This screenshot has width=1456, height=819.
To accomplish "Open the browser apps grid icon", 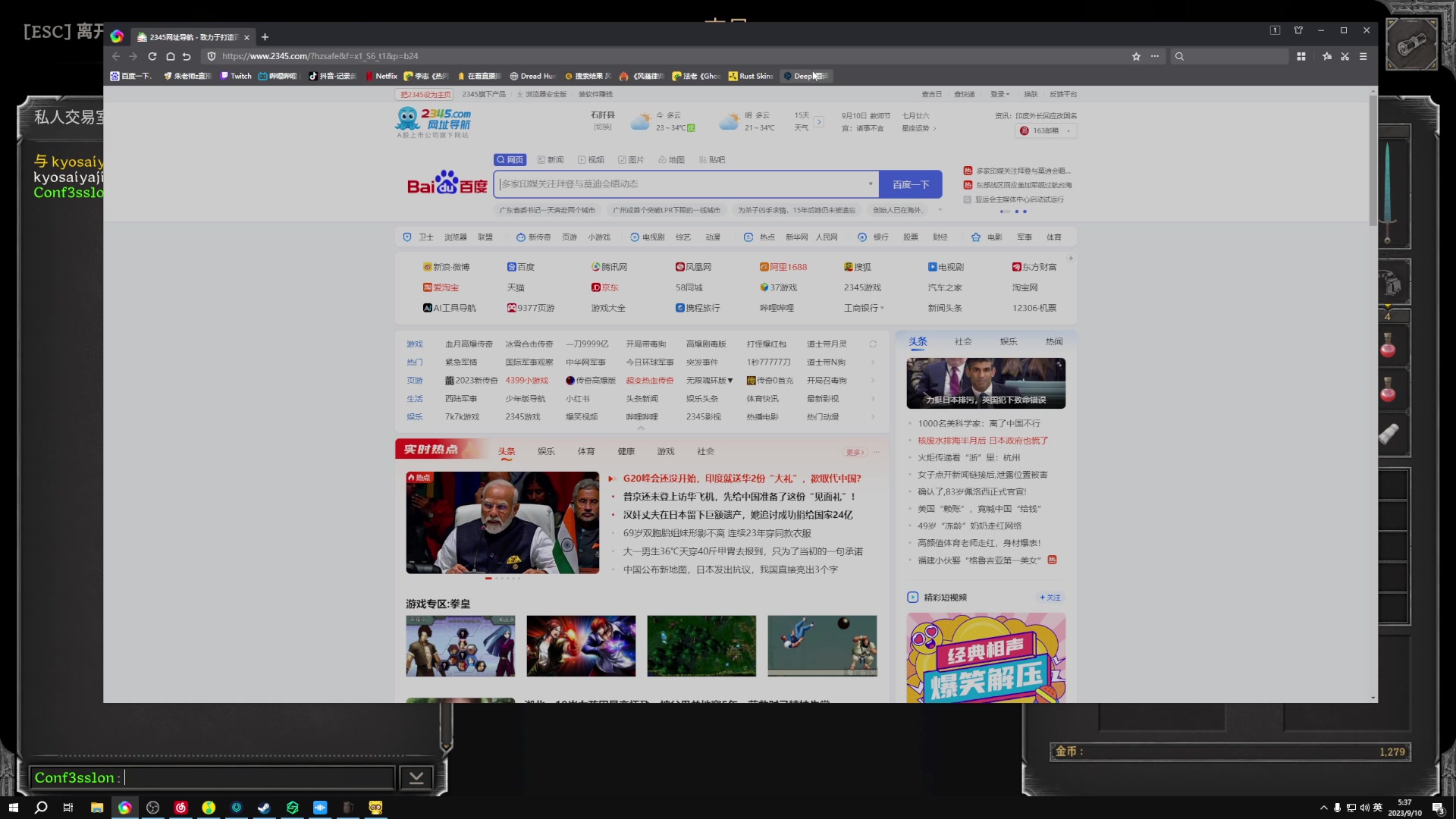I will coord(1301,56).
